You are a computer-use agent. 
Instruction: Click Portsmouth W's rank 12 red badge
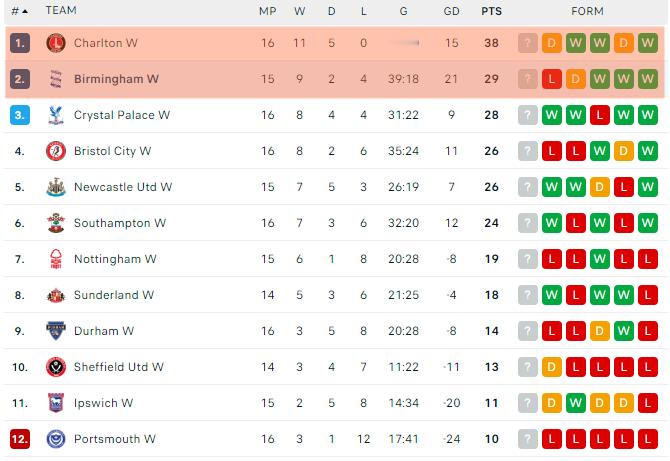pyautogui.click(x=20, y=439)
